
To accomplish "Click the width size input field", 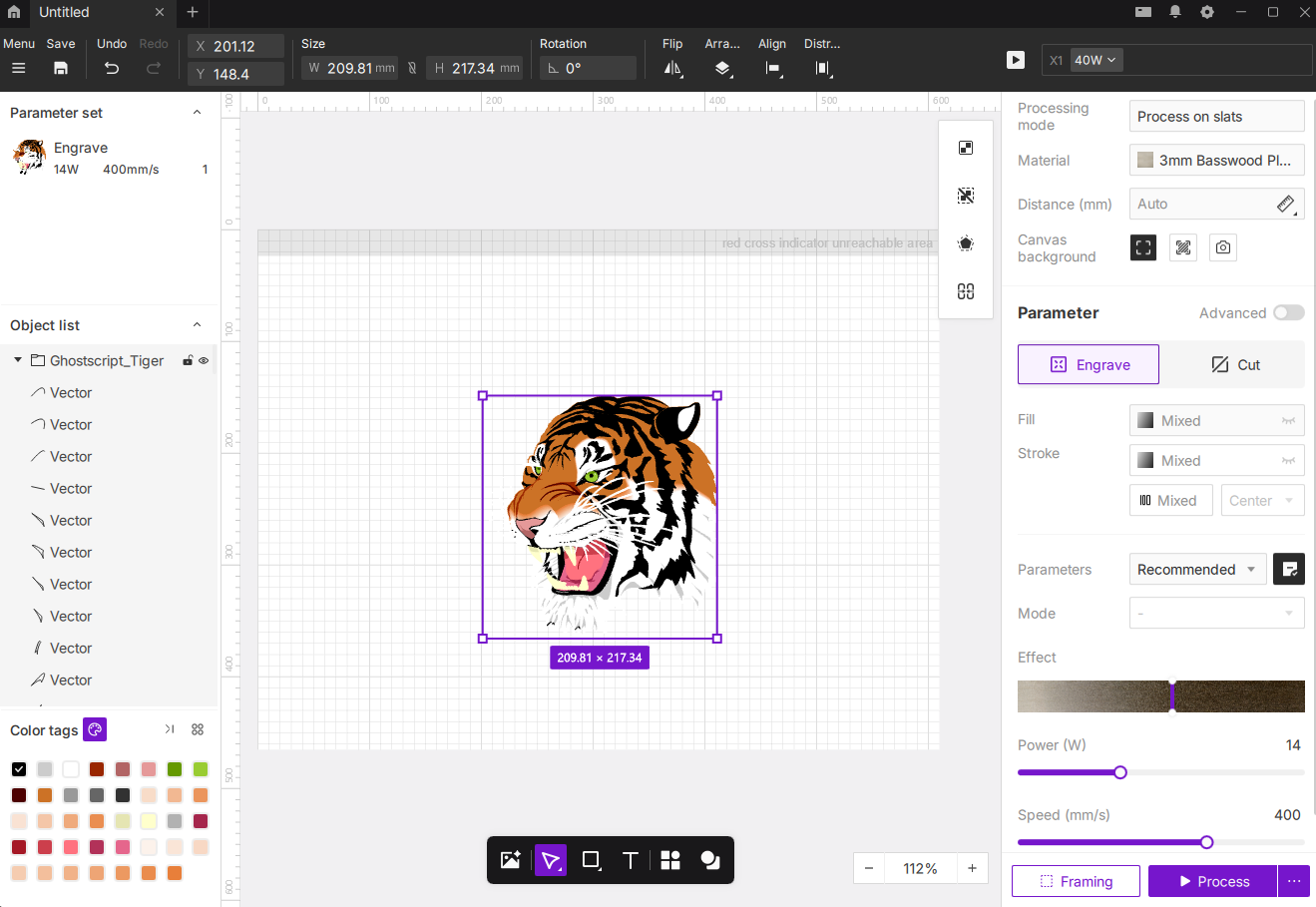I will [x=349, y=68].
